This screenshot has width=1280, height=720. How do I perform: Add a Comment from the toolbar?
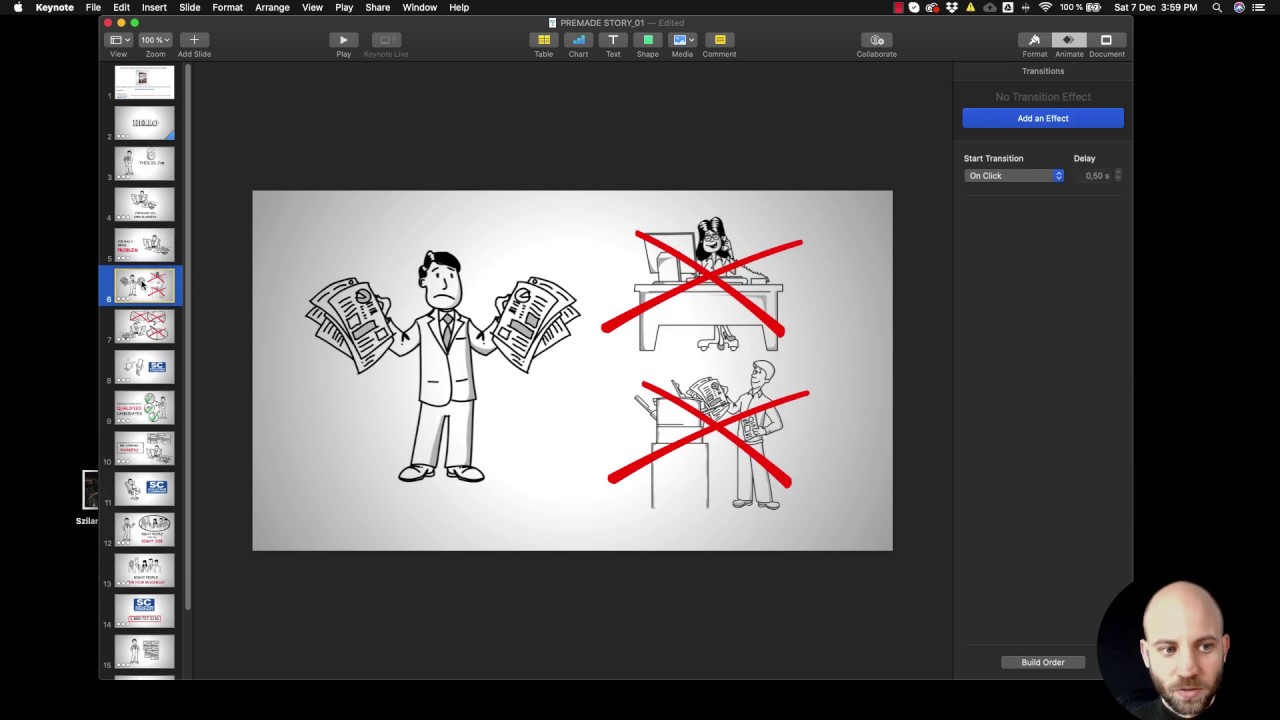pos(719,40)
